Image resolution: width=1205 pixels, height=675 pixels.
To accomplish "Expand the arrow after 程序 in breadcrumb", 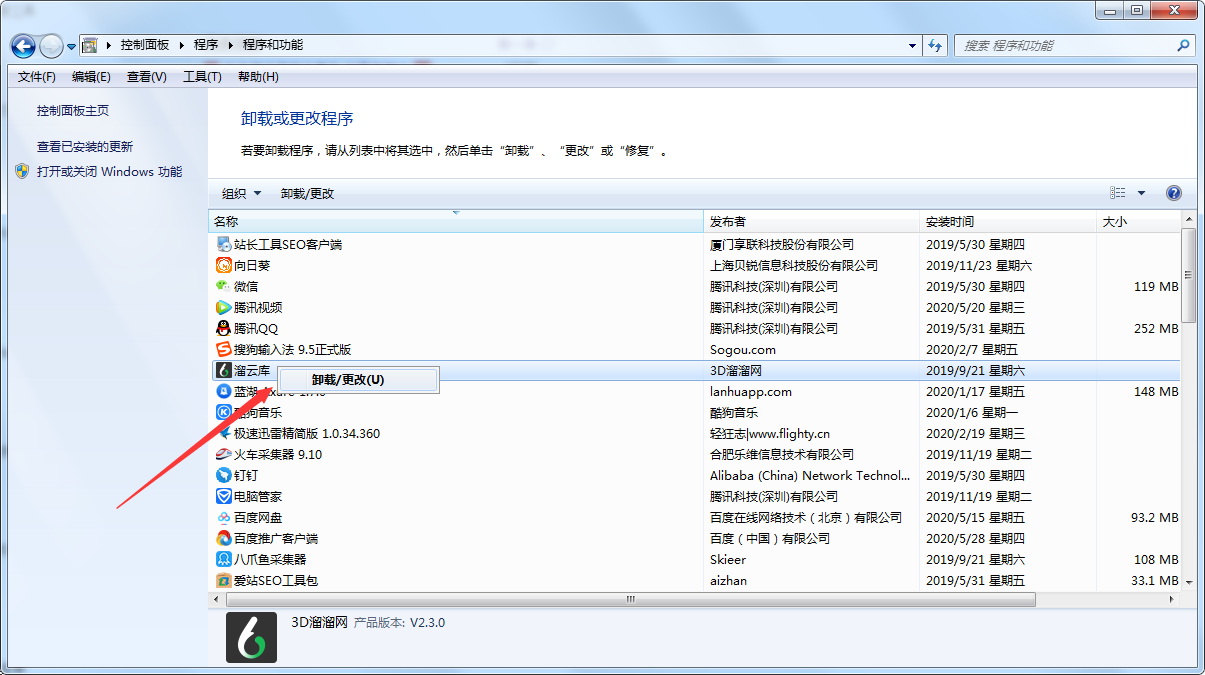I will tap(231, 45).
